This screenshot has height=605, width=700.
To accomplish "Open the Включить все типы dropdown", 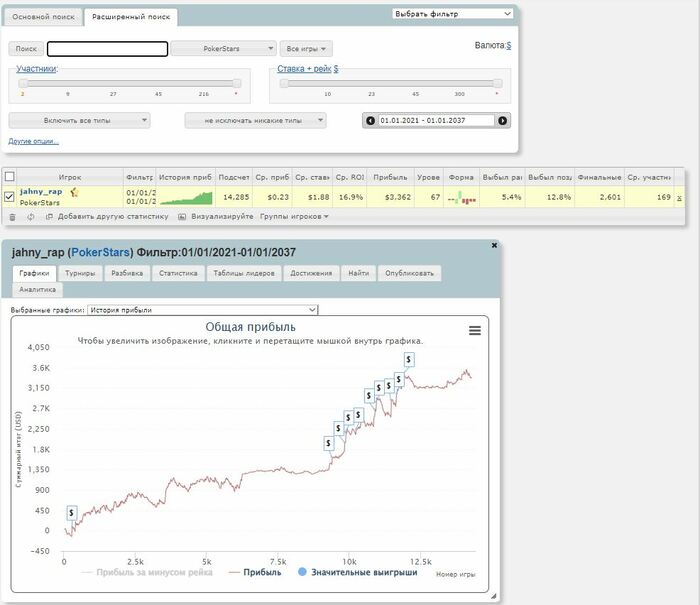I will tap(79, 121).
